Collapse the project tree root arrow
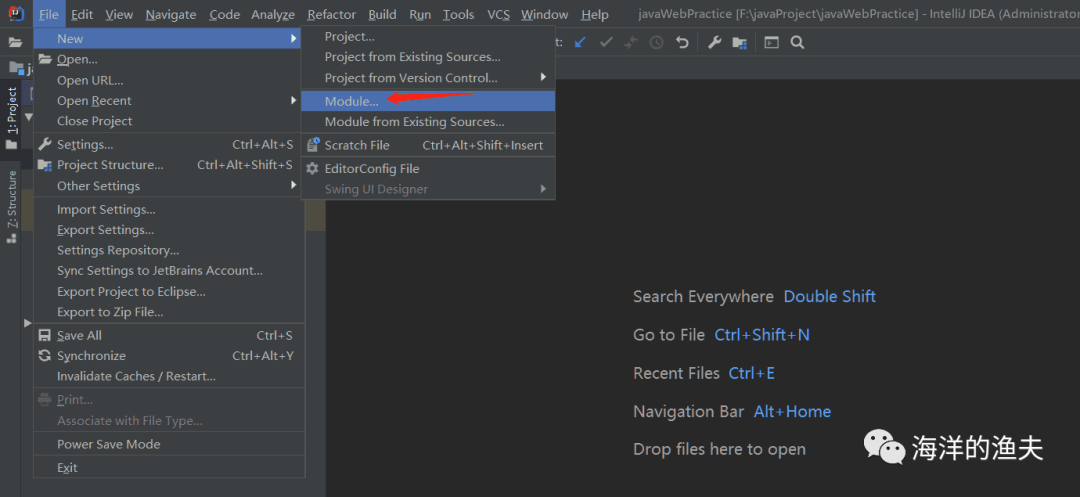Screen dimensions: 1080x497 (x=28, y=117)
